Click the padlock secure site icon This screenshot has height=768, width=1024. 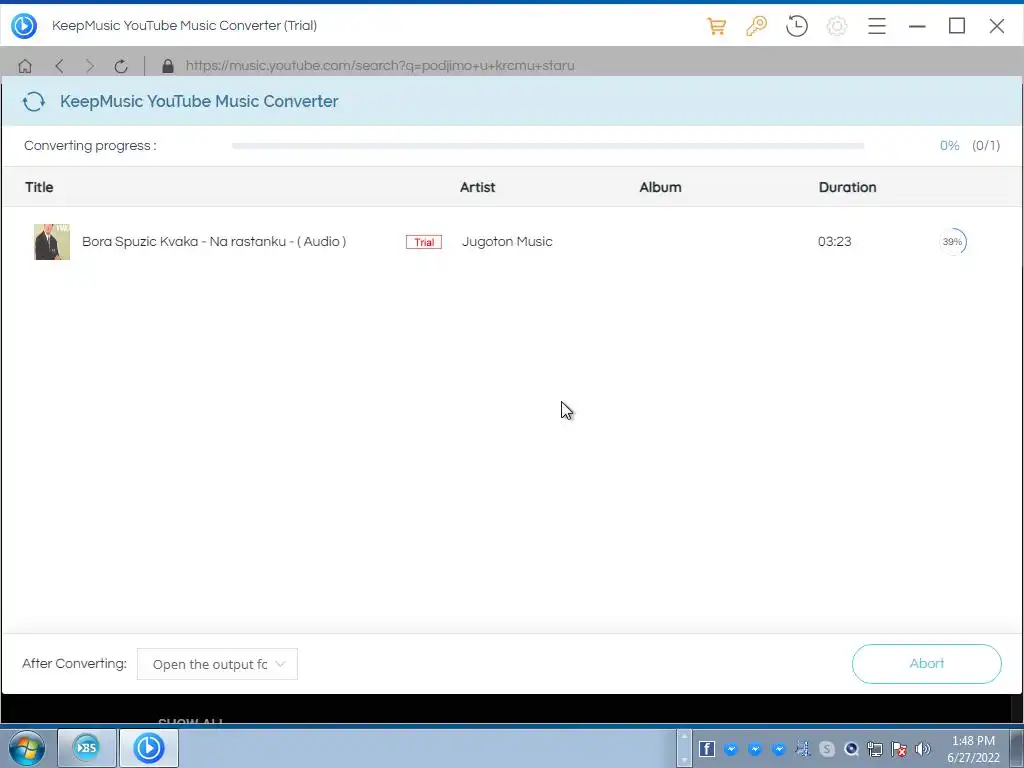168,66
